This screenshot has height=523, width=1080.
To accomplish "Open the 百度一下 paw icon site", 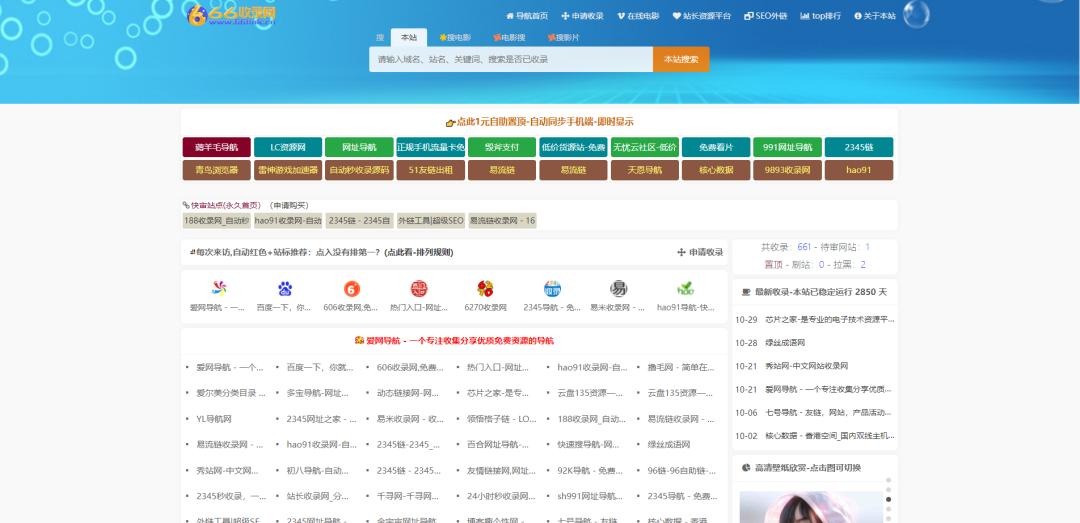I will [x=285, y=288].
